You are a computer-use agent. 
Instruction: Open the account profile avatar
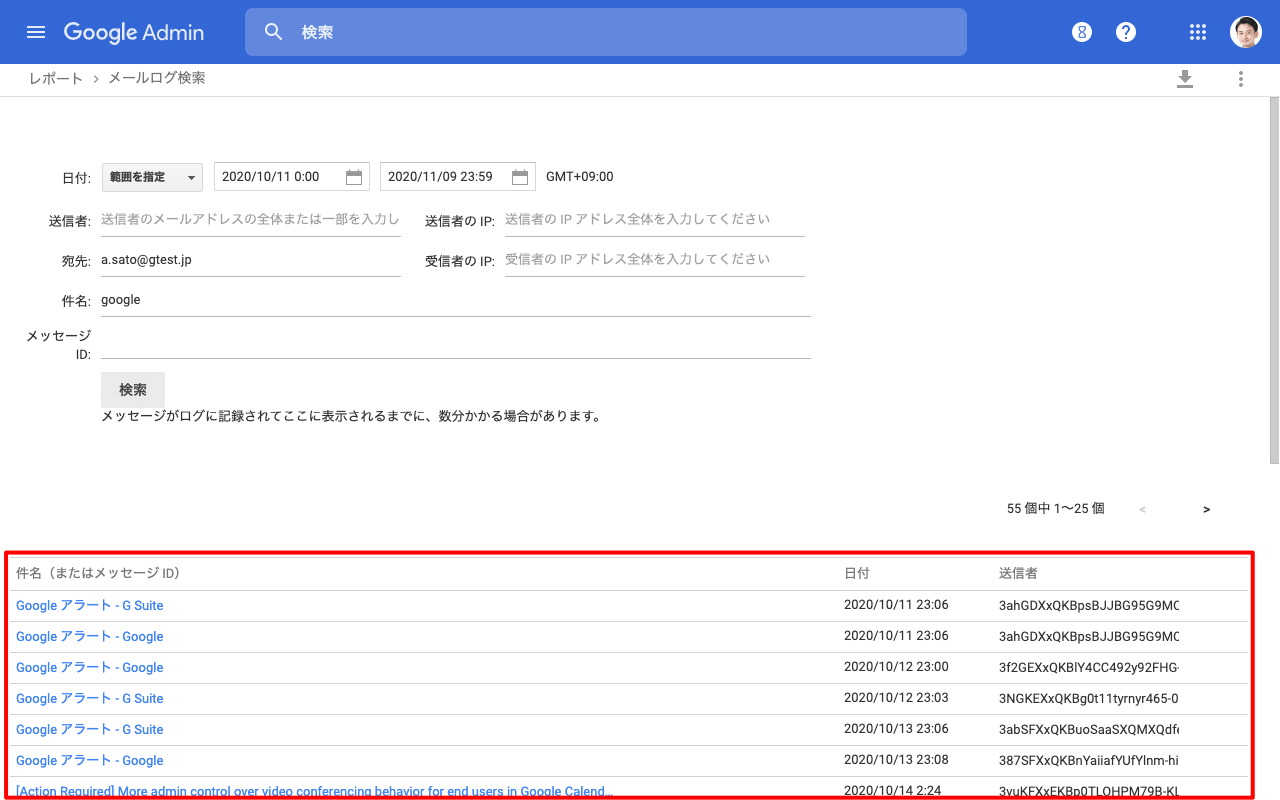pos(1246,32)
